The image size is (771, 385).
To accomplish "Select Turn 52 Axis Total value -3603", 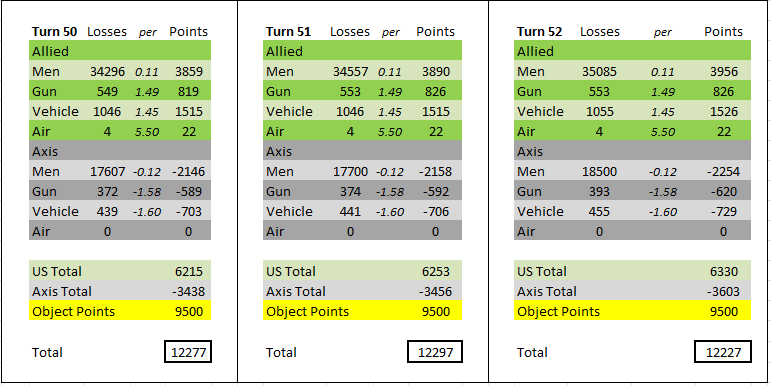I will [722, 292].
